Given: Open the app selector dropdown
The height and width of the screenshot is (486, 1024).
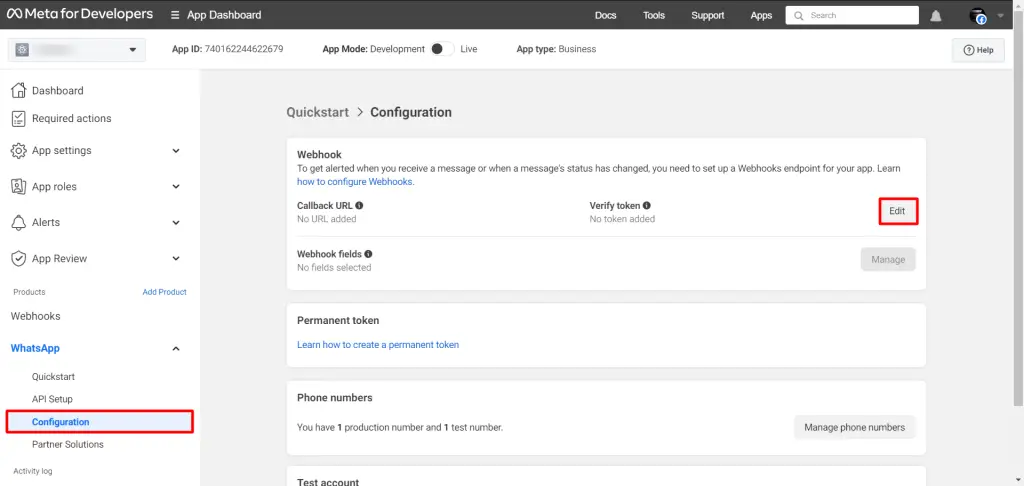Looking at the screenshot, I should point(76,50).
